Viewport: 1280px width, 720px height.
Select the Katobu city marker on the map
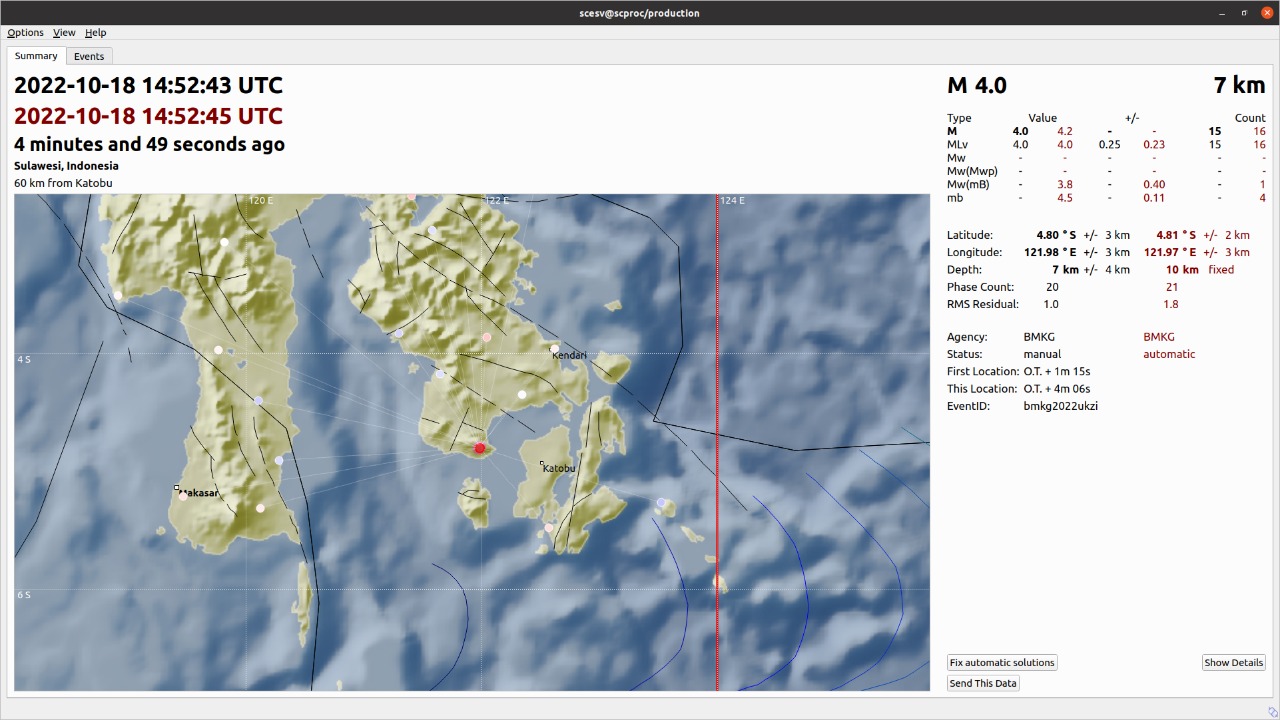point(542,464)
